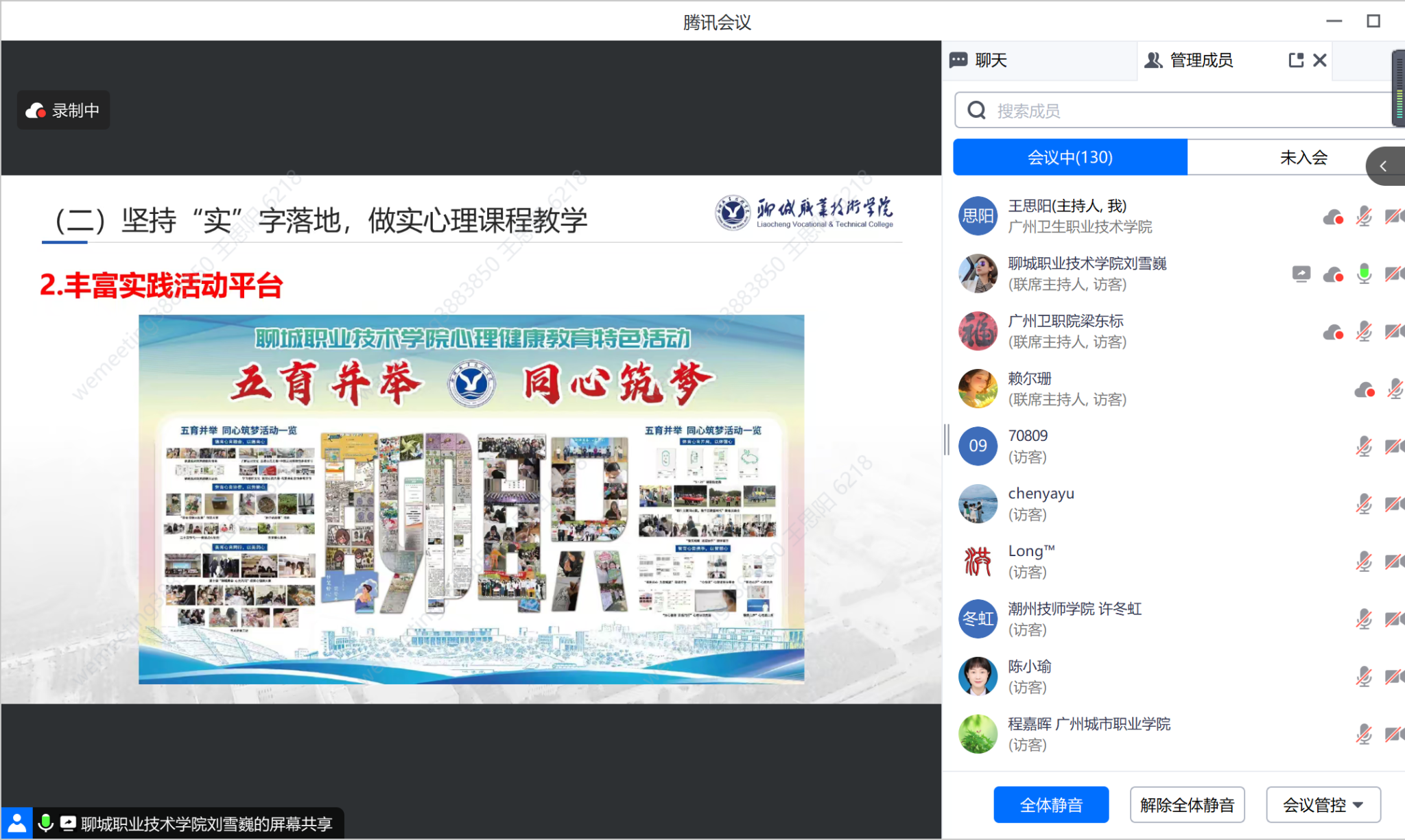Switch to the 聊天 tab
The height and width of the screenshot is (840, 1405).
990,60
